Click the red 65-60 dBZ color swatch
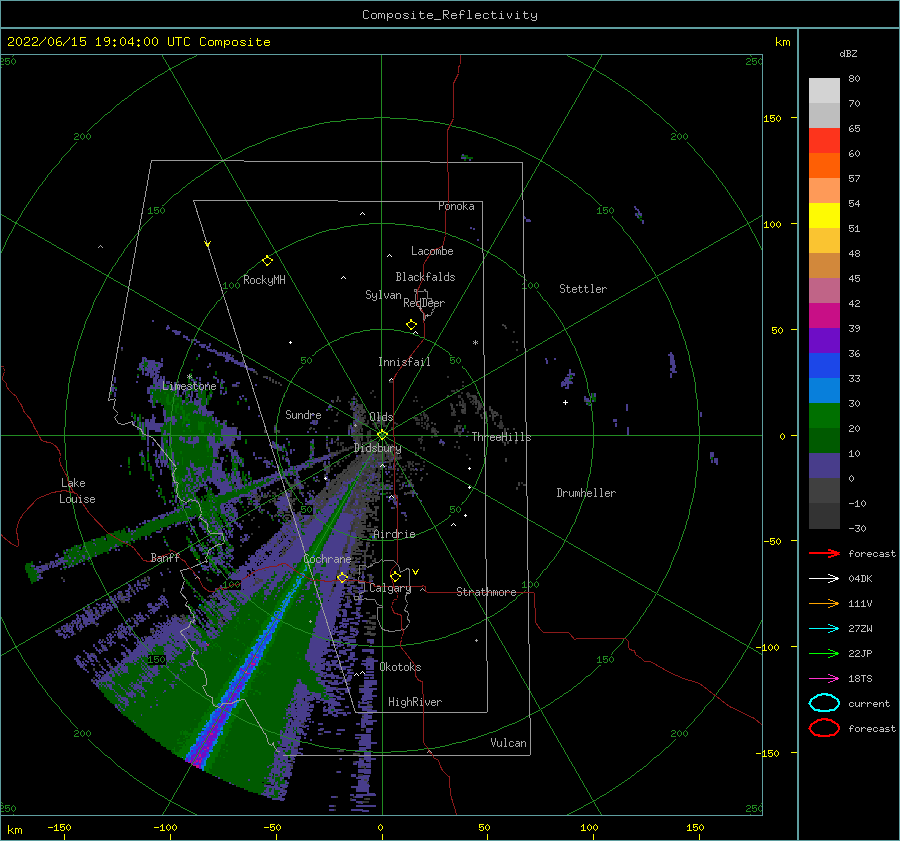Image resolution: width=900 pixels, height=841 pixels. [824, 141]
